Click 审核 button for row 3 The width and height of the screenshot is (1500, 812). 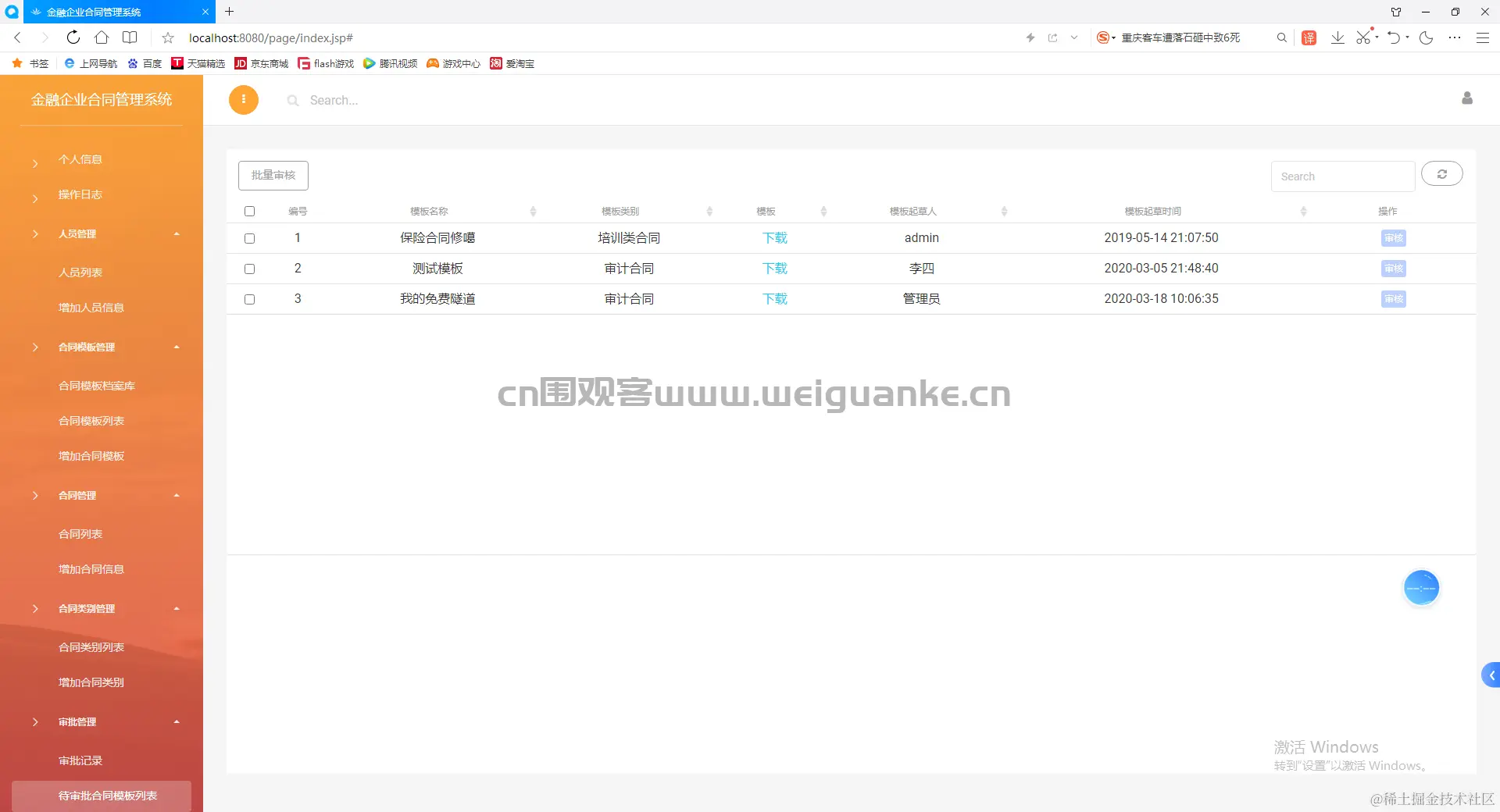pos(1393,299)
